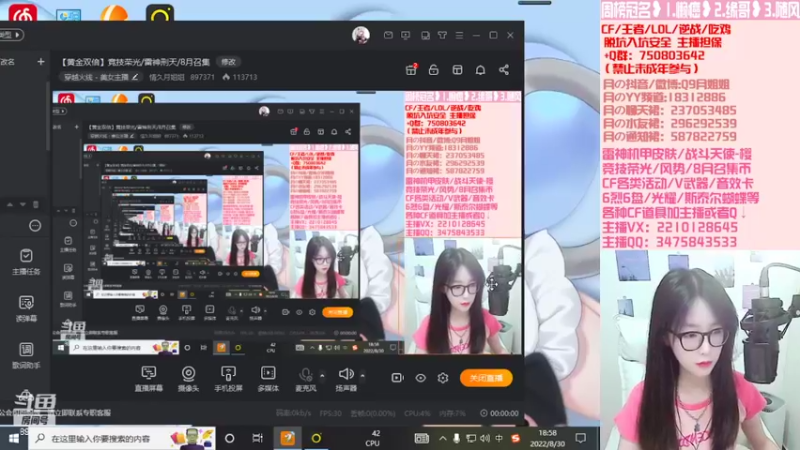Show hidden system tray icons chevron

tap(442, 438)
